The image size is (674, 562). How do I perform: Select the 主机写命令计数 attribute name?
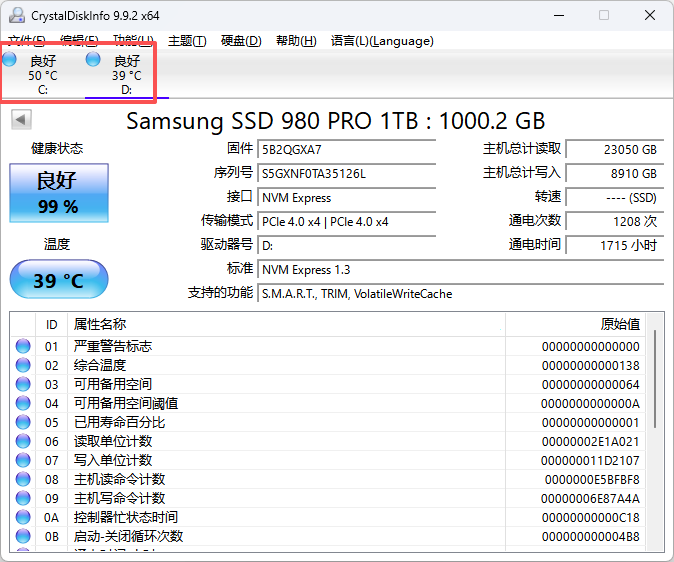[119, 498]
